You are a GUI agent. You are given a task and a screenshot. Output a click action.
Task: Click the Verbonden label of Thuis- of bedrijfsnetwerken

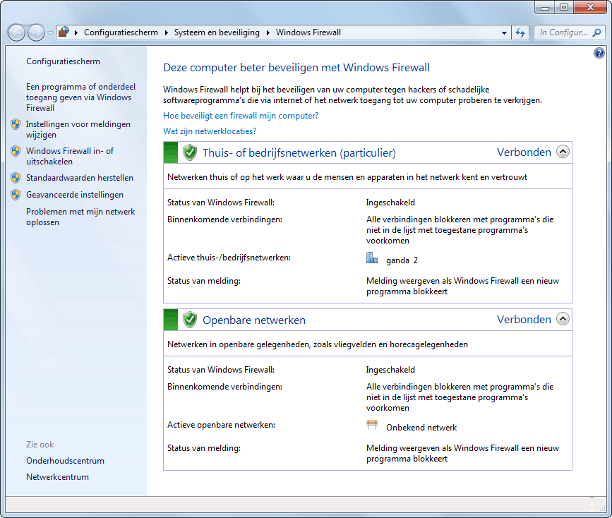coord(524,152)
